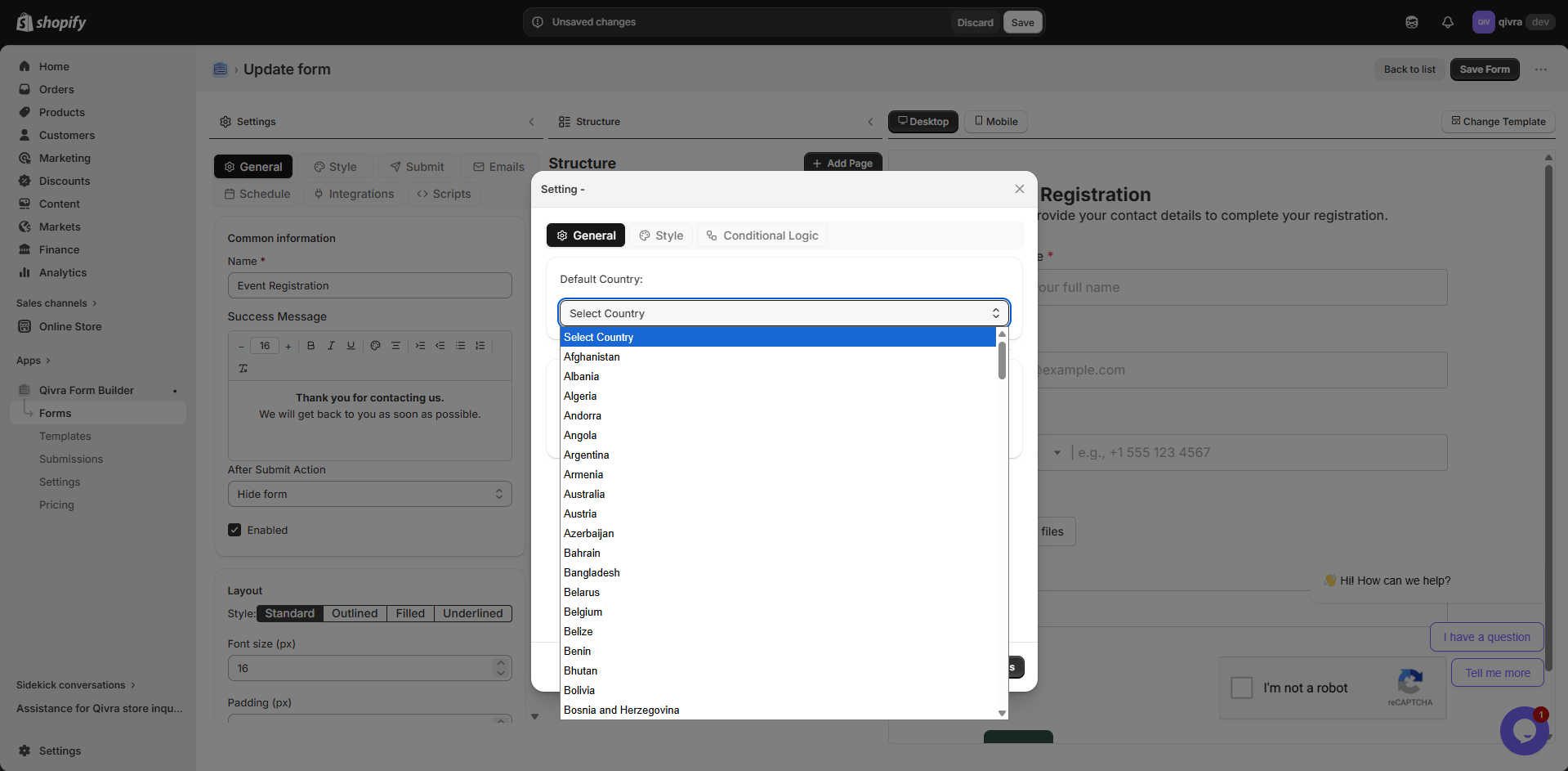Collapse the Settings panel with its chevron
This screenshot has height=771, width=1568.
click(531, 122)
